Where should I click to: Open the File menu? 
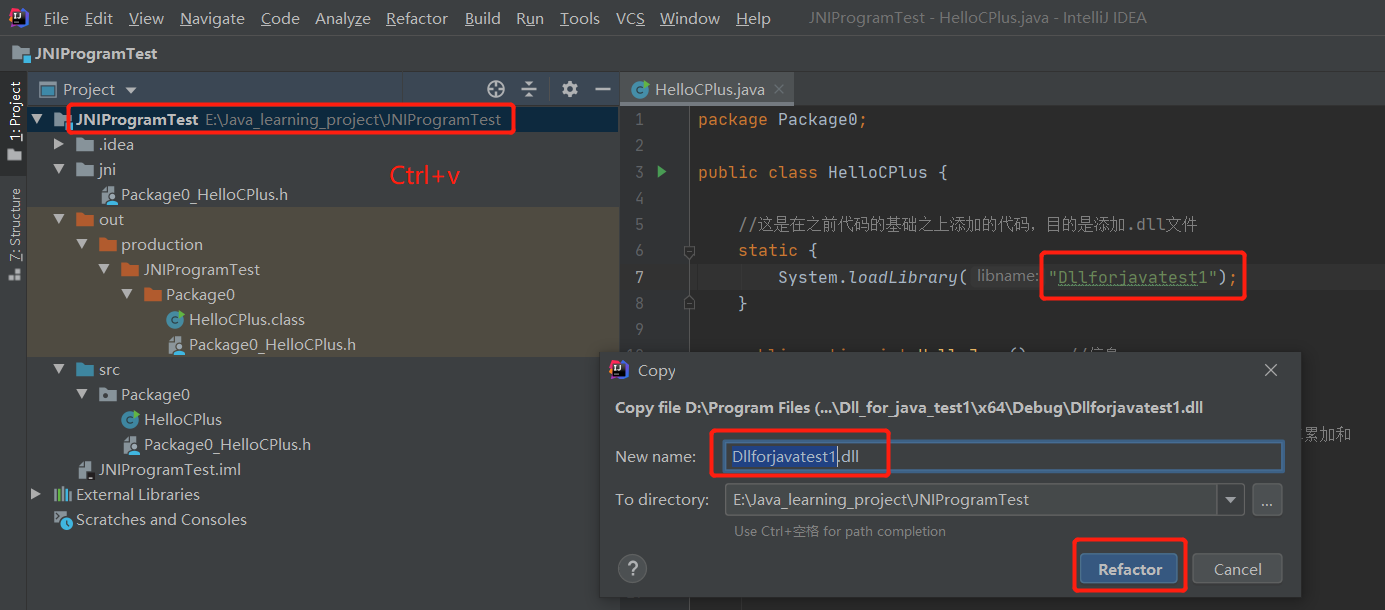point(56,18)
